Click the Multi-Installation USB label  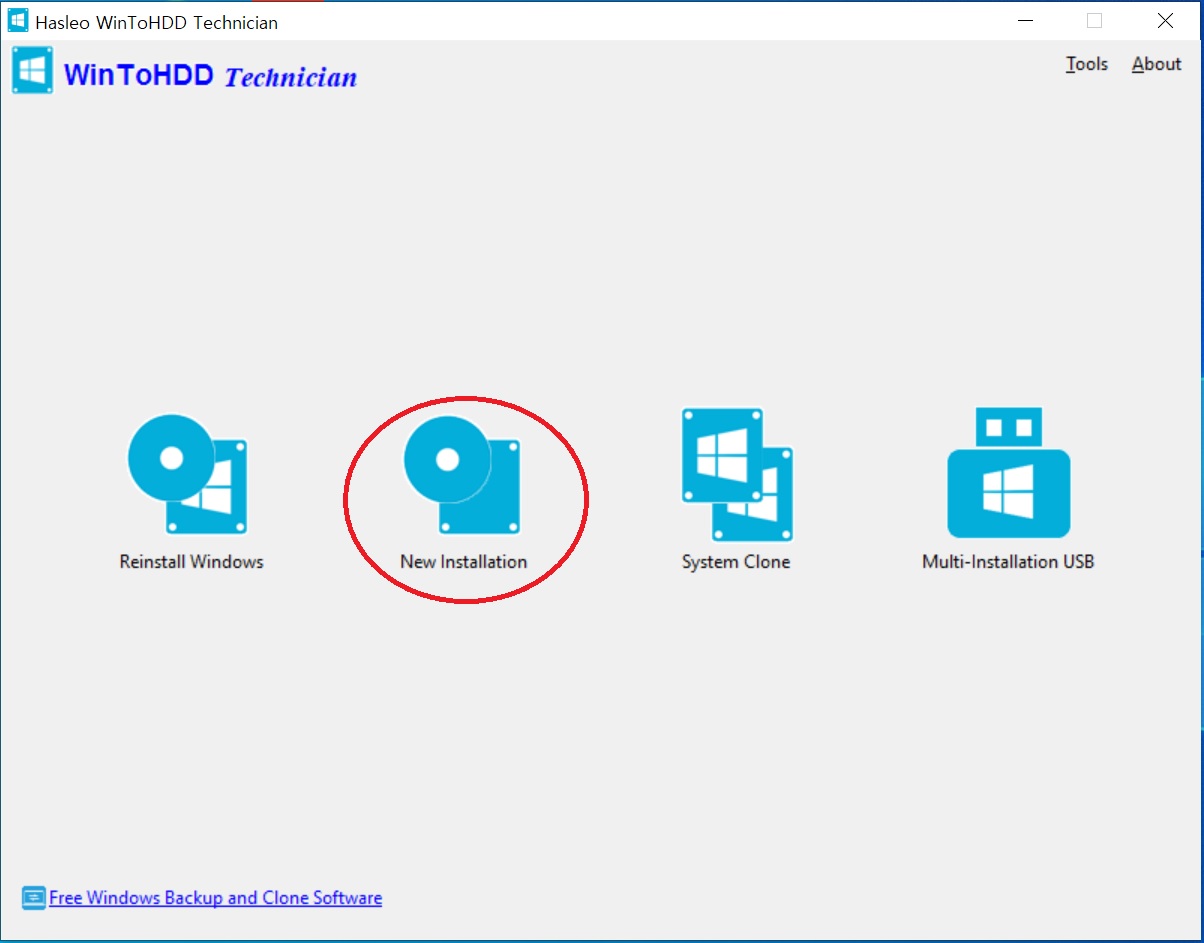tap(1008, 562)
